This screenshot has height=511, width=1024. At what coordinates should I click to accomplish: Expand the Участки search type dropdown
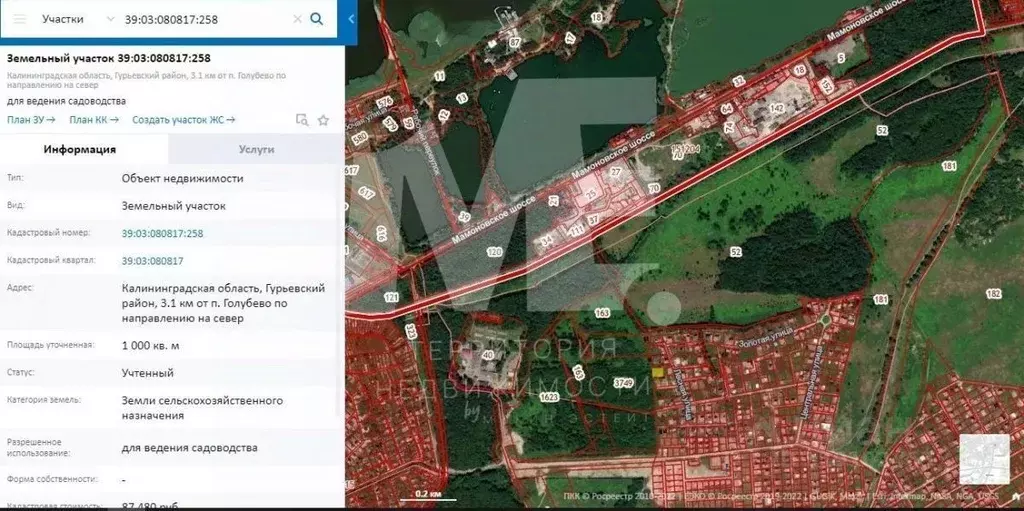[110, 19]
